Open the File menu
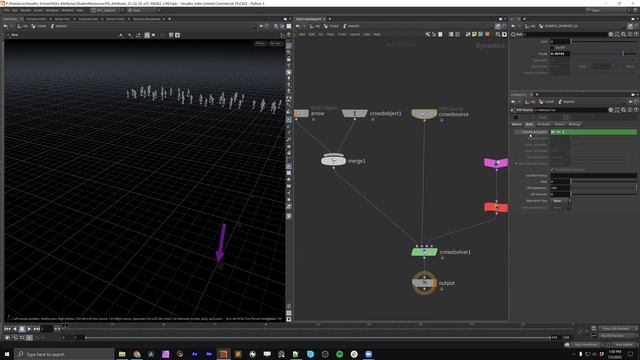640x360 pixels. point(7,10)
